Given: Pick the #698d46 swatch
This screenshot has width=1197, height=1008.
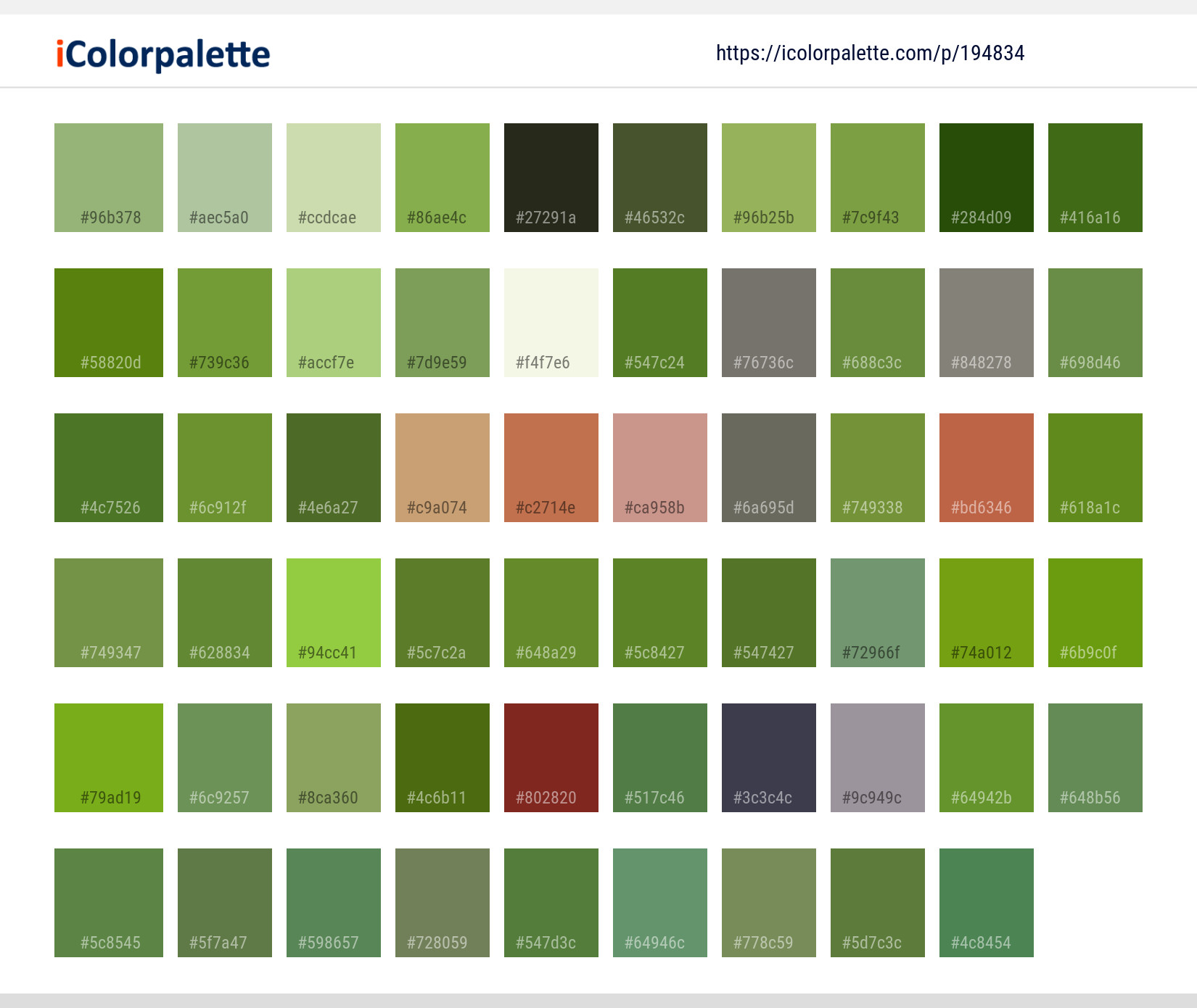Looking at the screenshot, I should tap(1095, 323).
